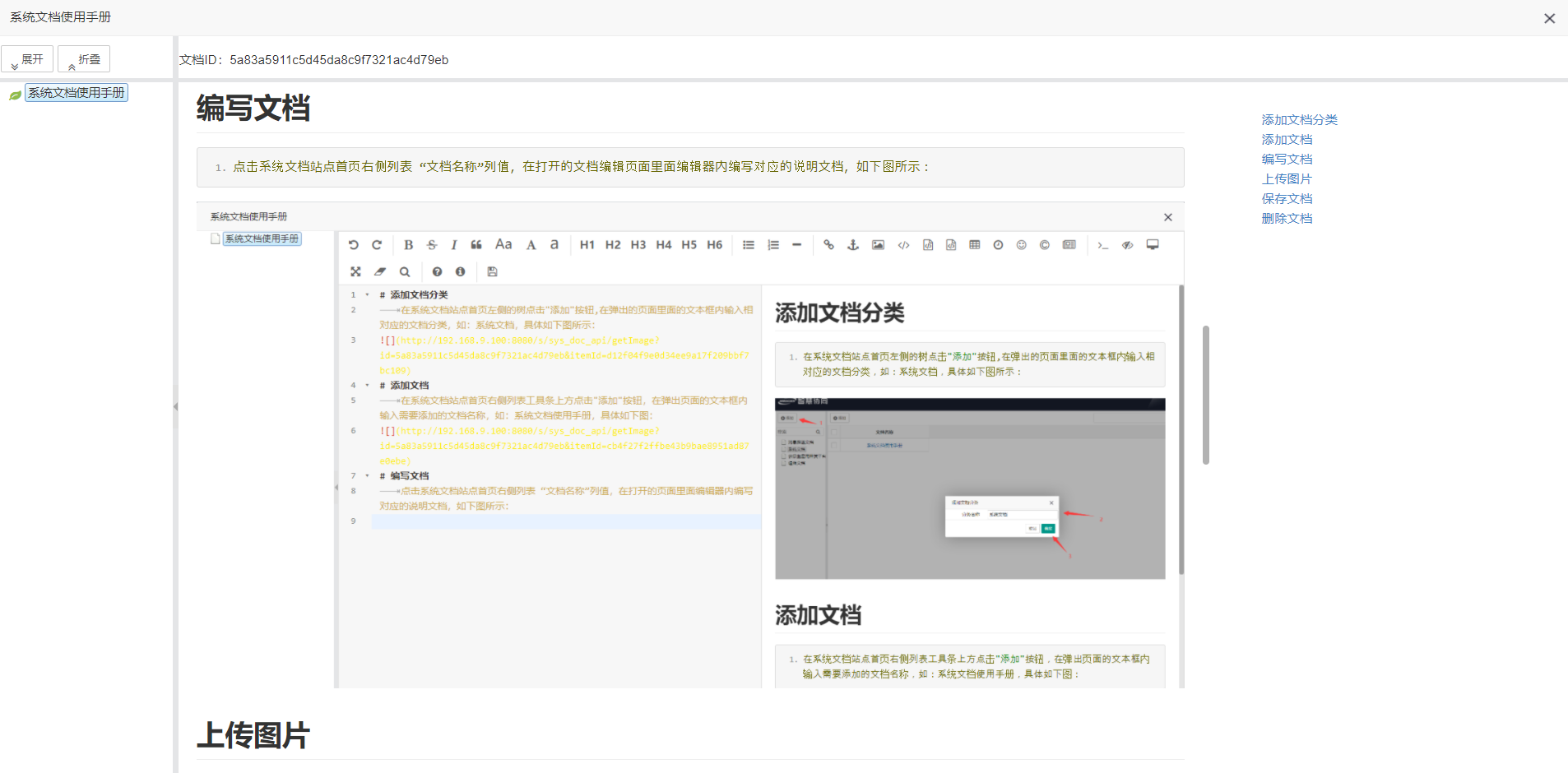The image size is (1568, 773).
Task: Save the document with the floppy disk icon
Action: tap(492, 271)
